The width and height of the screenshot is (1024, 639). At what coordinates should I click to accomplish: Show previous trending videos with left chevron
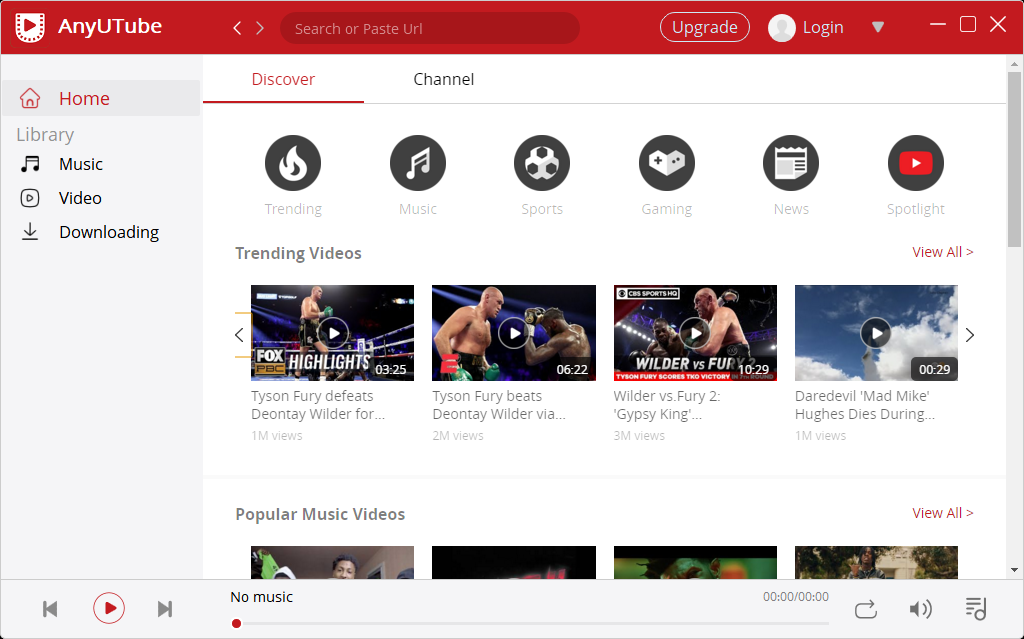(239, 335)
